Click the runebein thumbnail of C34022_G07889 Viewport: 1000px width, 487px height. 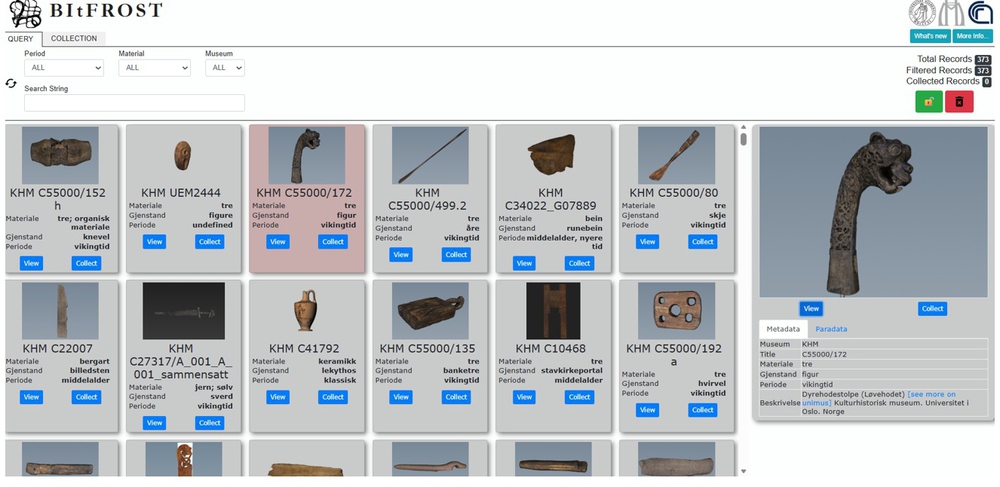552,155
